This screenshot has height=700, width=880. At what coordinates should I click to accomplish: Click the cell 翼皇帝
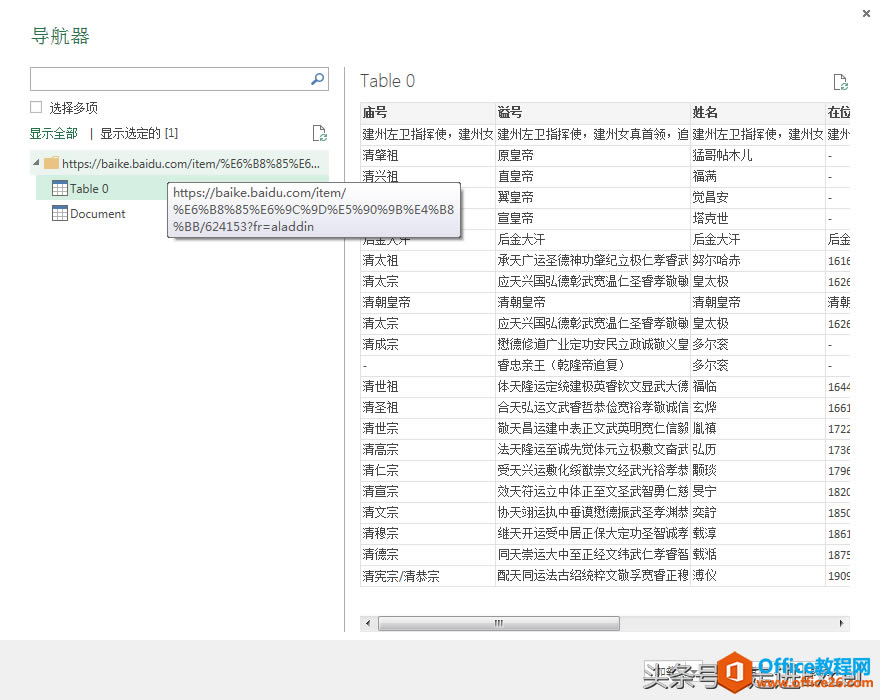click(593, 197)
